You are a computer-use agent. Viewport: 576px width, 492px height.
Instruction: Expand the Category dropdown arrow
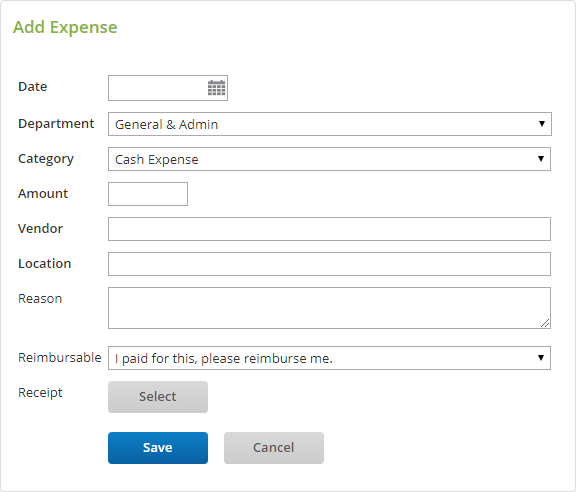click(x=541, y=159)
